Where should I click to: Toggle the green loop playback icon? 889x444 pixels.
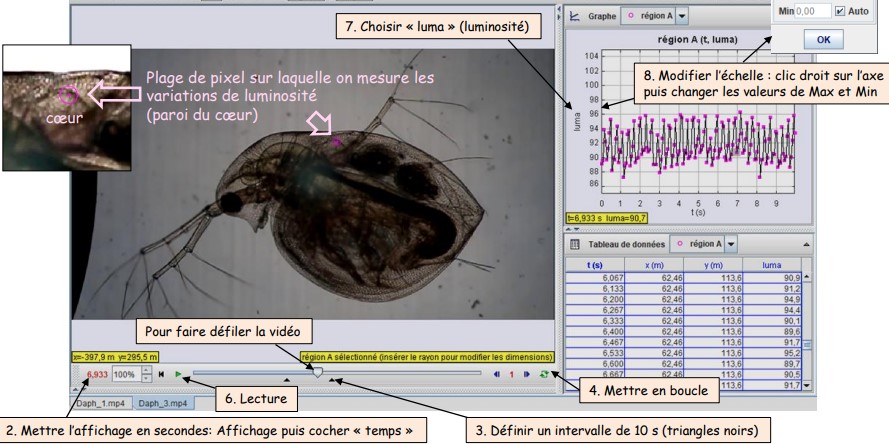[x=542, y=373]
